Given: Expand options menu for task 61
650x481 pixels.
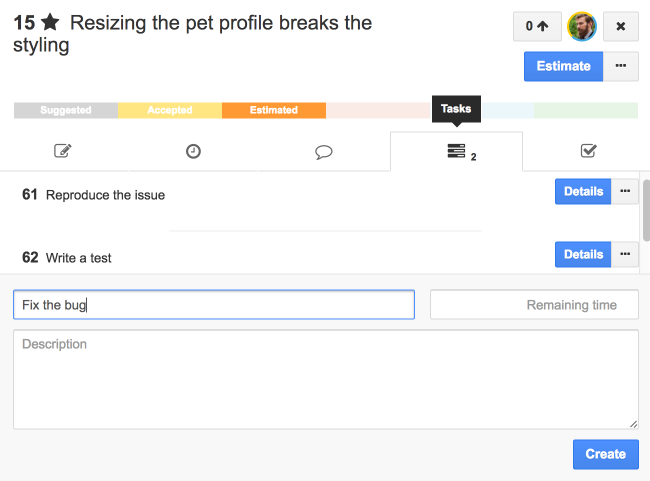Looking at the screenshot, I should (626, 191).
